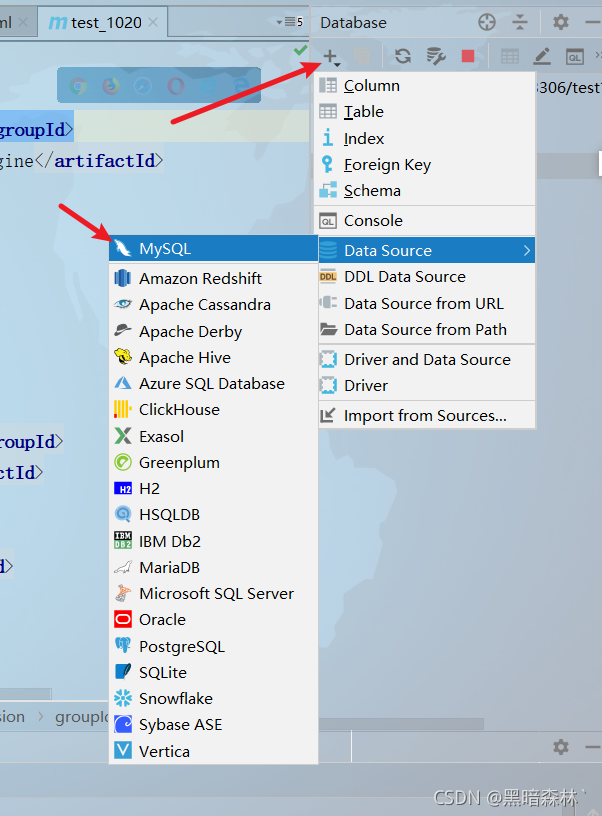
Task: Open Query Console QL toolbar icon
Action: [574, 56]
